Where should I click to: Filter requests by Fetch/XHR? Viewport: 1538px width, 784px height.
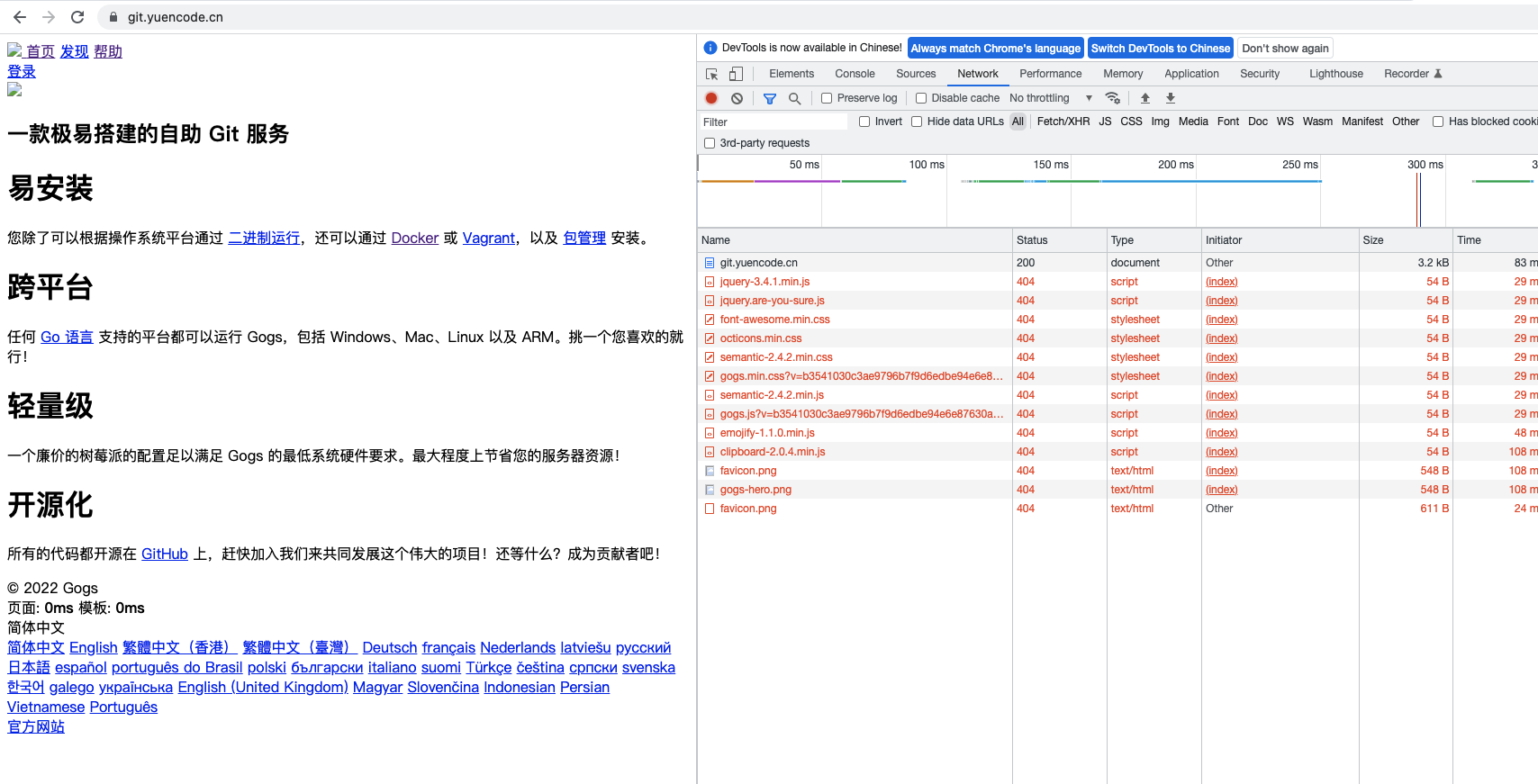coord(1063,122)
